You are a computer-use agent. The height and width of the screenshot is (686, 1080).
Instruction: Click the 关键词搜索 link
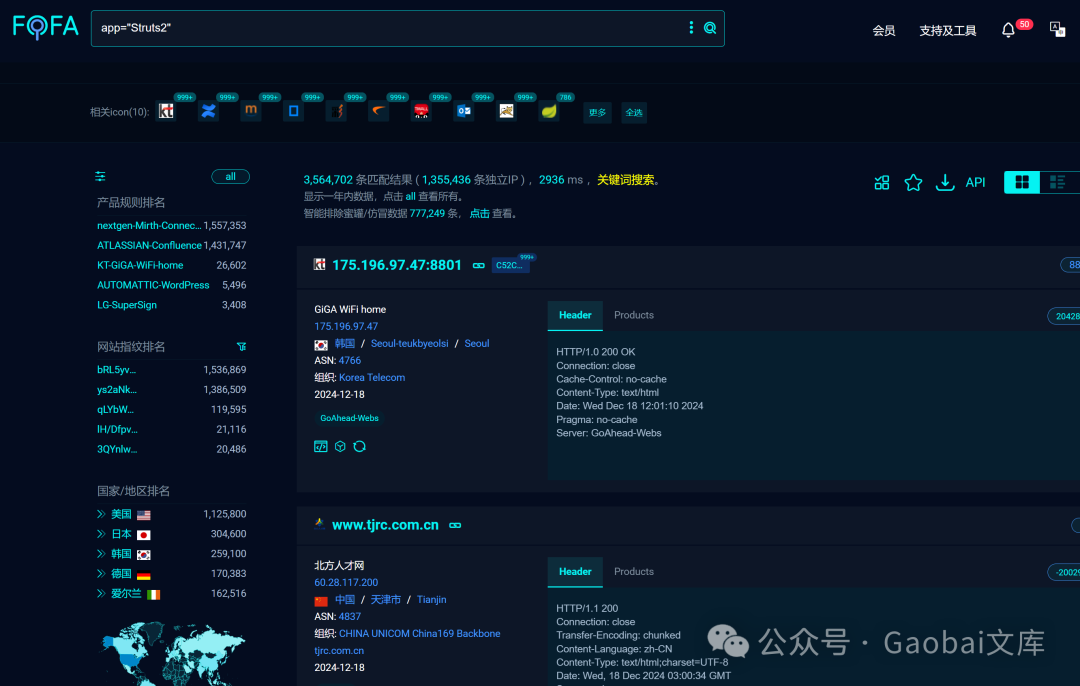(x=625, y=180)
